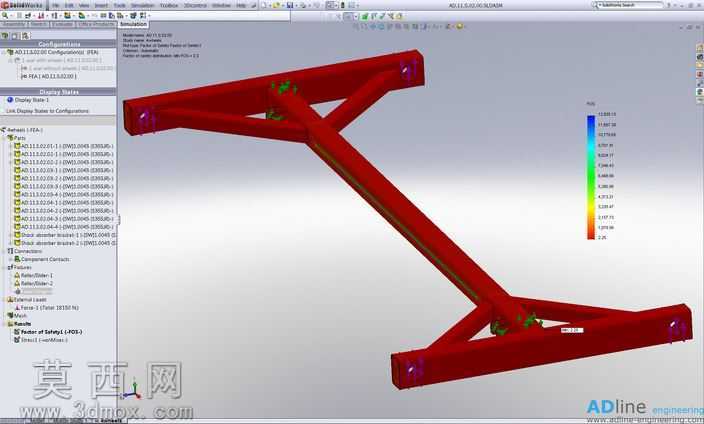
Task: Open the Design Library task pane icon
Action: 700,57
